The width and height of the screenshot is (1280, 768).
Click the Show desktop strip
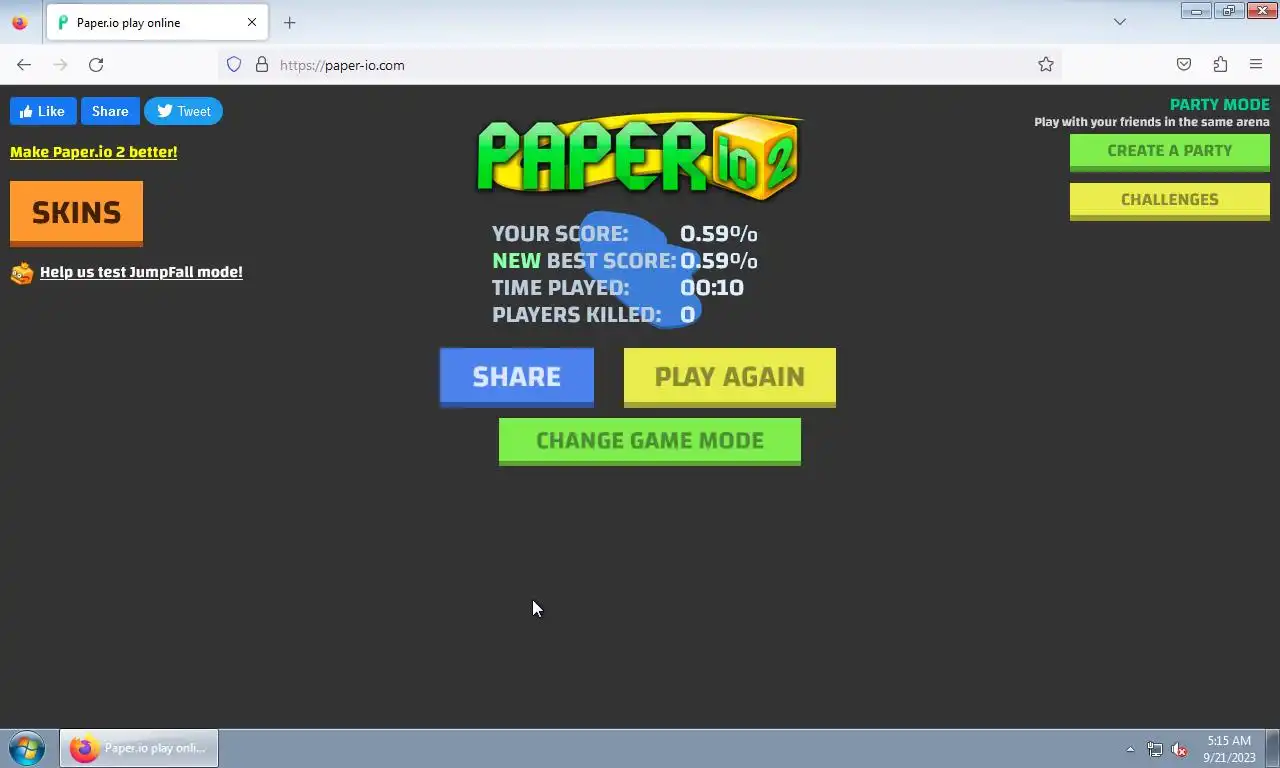tap(1273, 748)
